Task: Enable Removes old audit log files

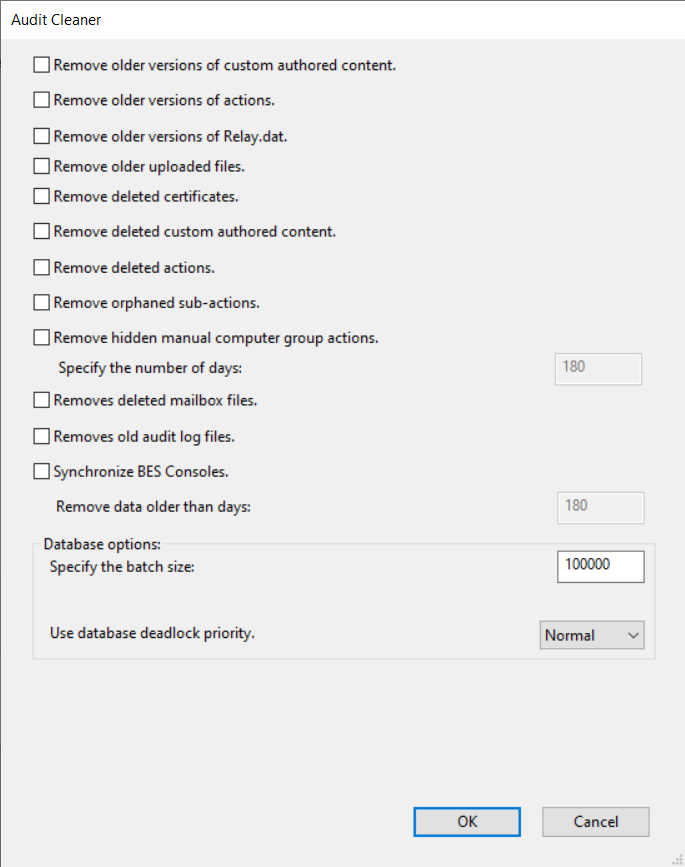Action: pyautogui.click(x=41, y=436)
